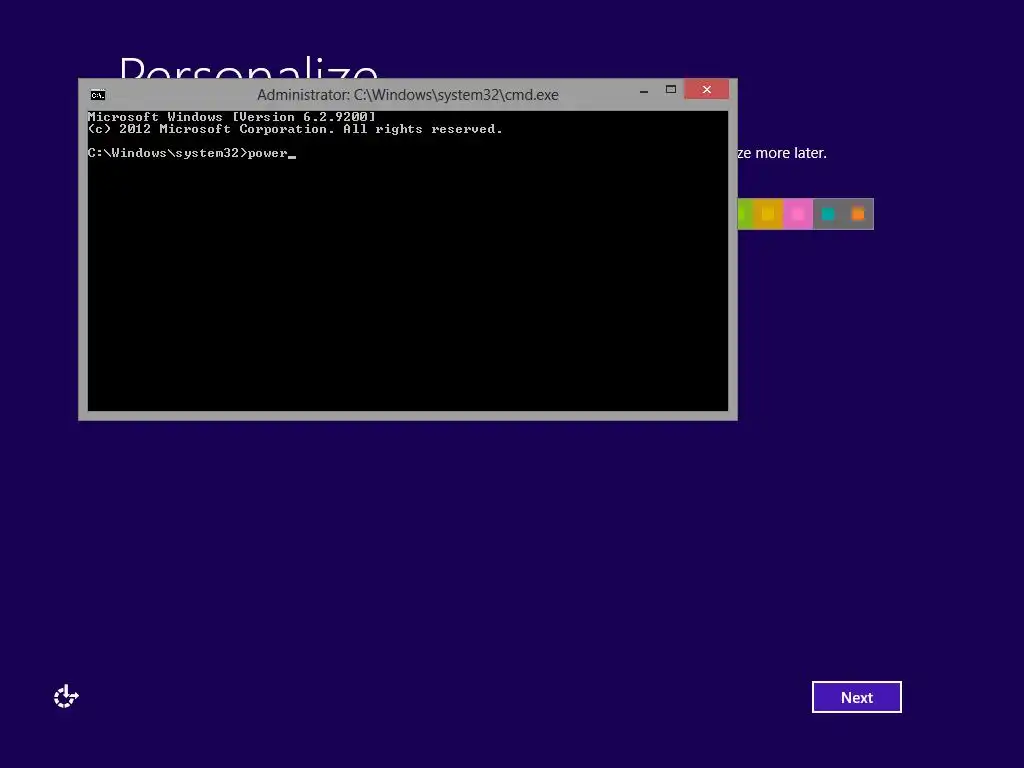
Task: Select the orange color swatch
Action: coord(858,214)
